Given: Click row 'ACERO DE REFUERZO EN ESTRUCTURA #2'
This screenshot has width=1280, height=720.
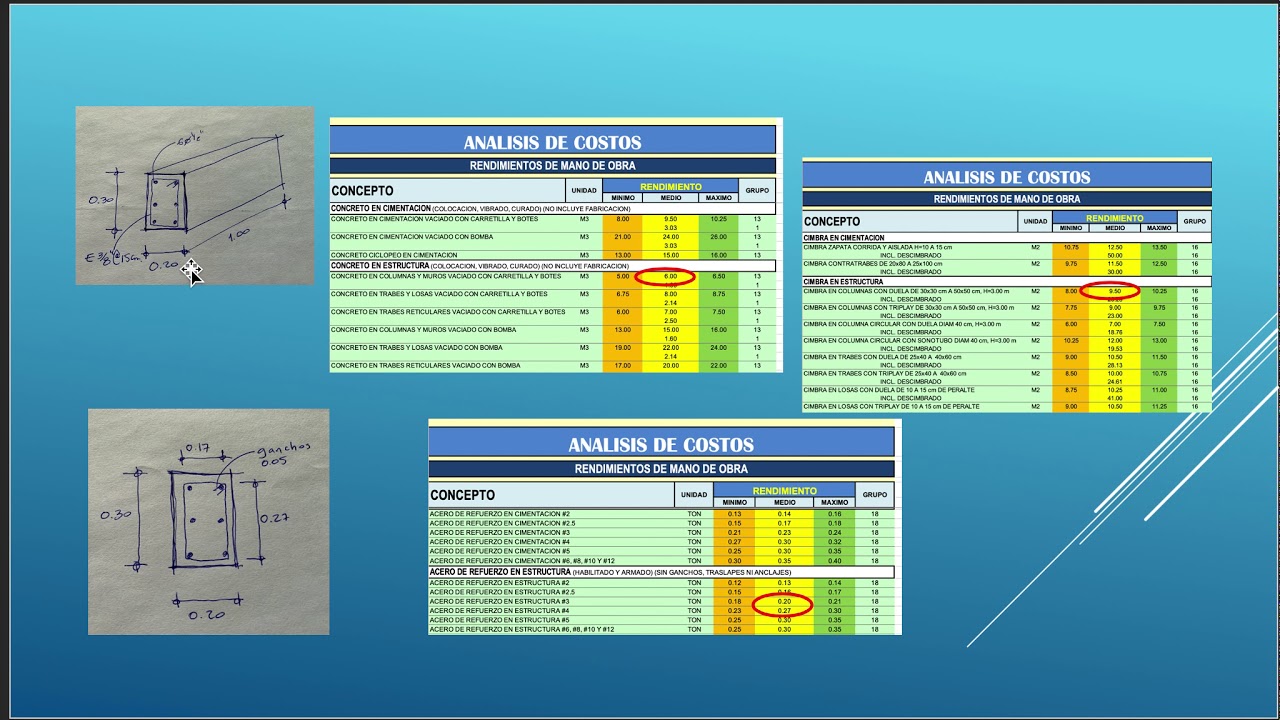Looking at the screenshot, I should (x=661, y=582).
